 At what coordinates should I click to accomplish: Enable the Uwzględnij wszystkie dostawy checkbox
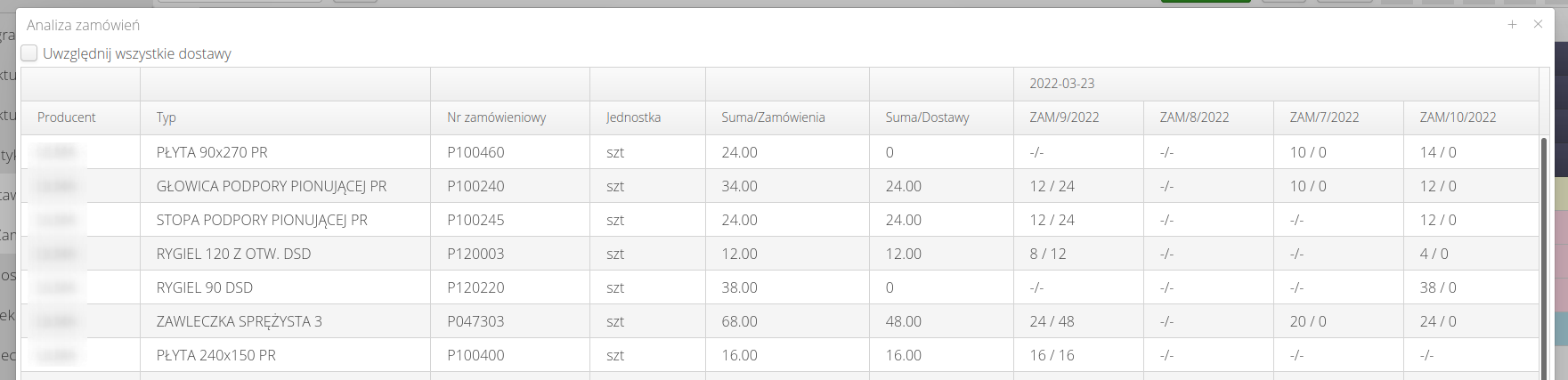(29, 53)
